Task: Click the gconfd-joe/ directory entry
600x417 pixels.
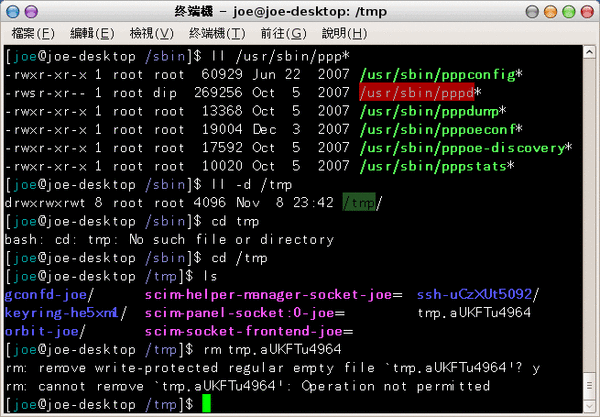Action: 49,295
